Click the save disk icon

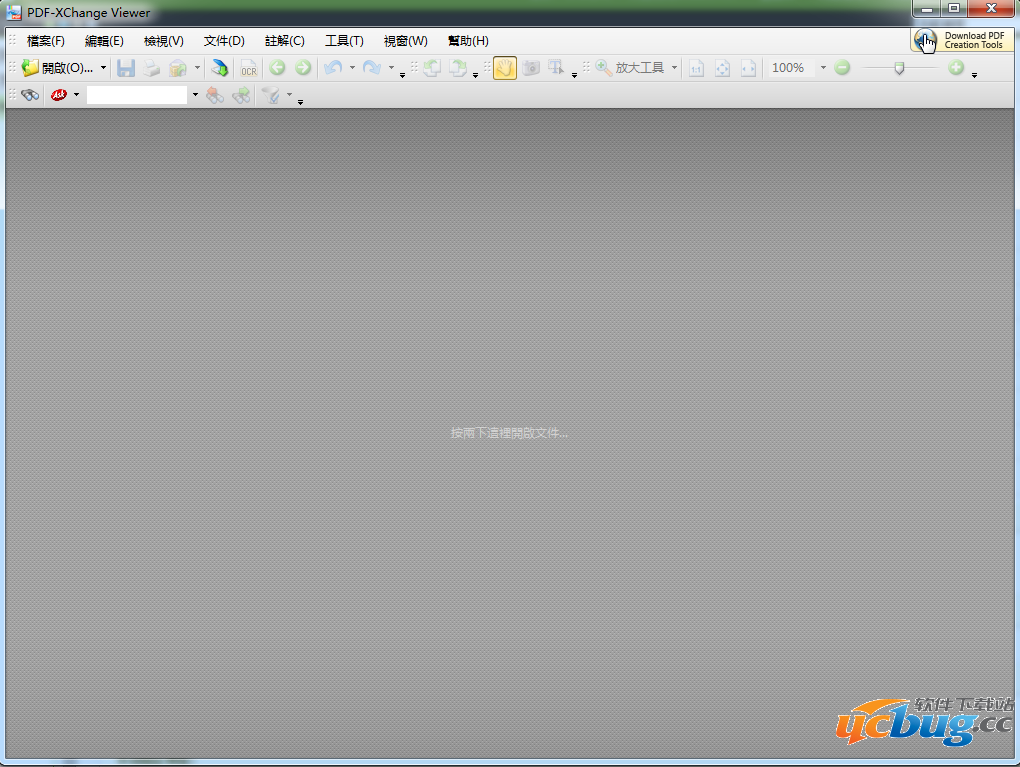tap(126, 68)
